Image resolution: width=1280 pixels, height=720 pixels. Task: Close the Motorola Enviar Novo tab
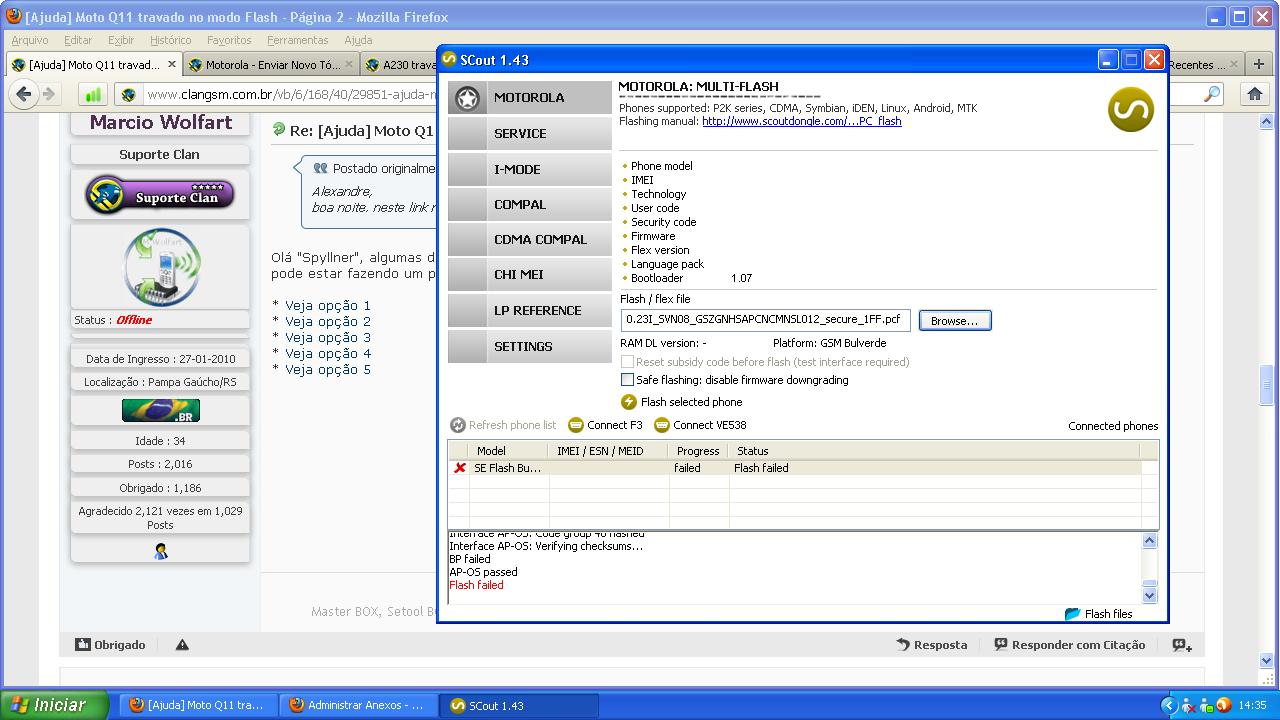[x=349, y=64]
